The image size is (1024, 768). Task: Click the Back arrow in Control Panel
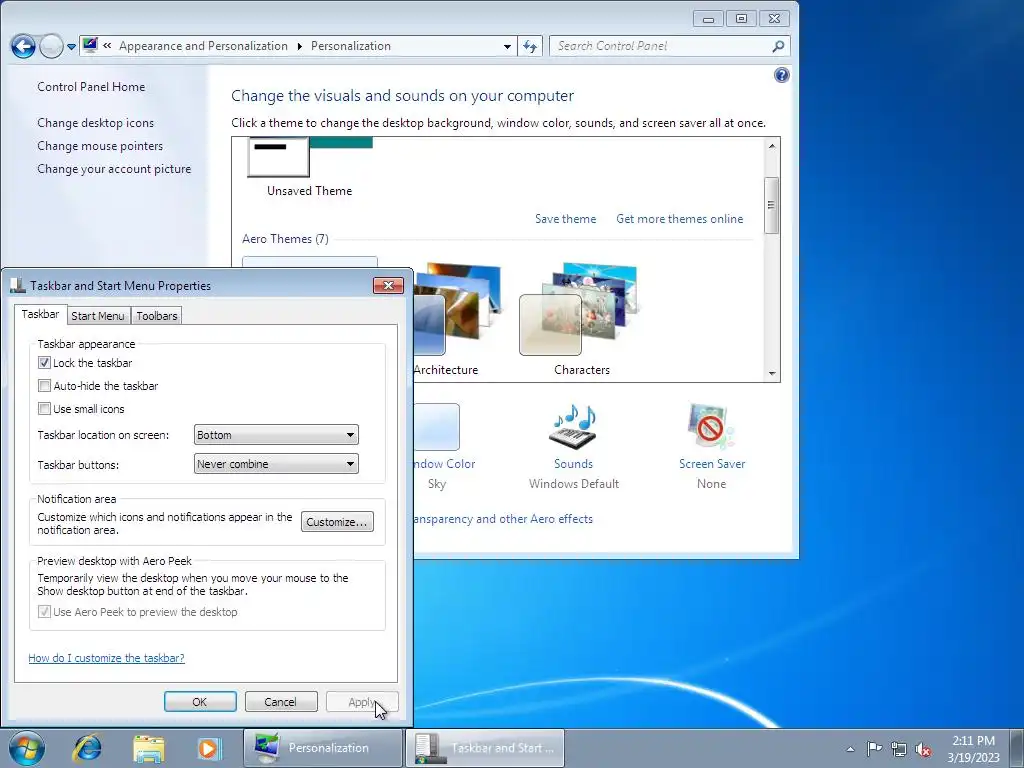[x=23, y=46]
